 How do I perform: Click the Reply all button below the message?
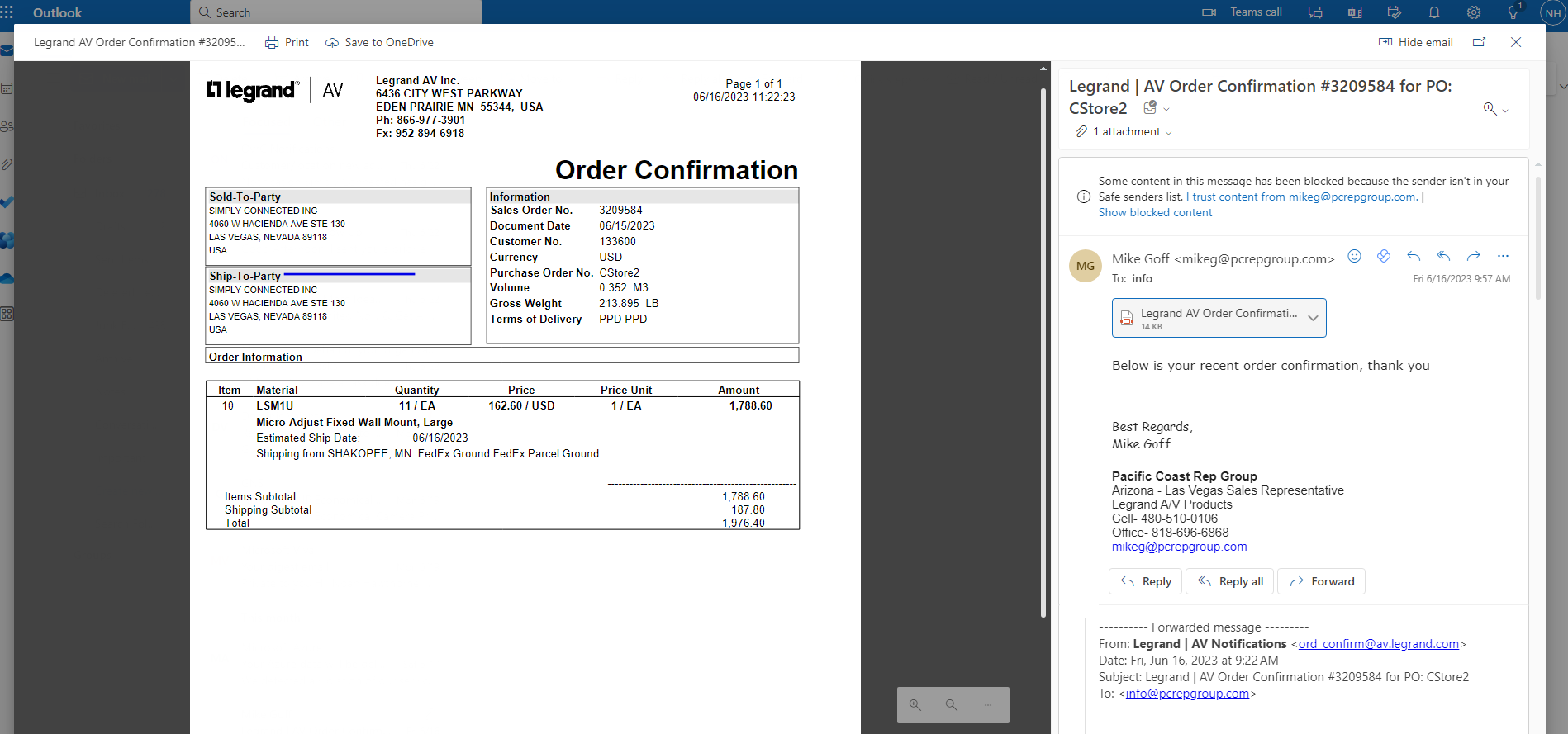point(1230,581)
